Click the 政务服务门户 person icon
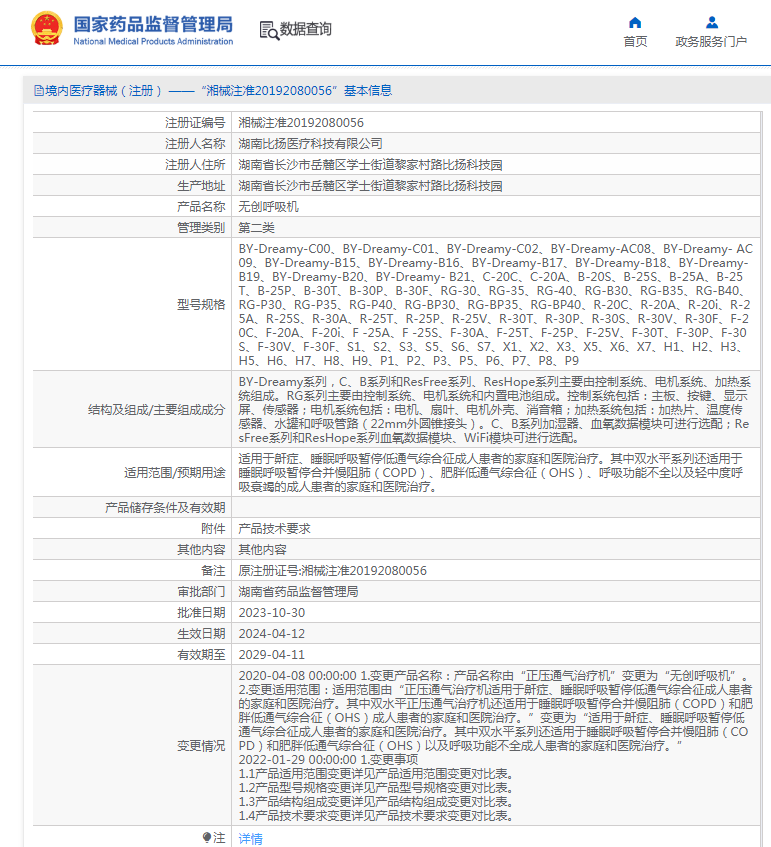The width and height of the screenshot is (771, 847). pyautogui.click(x=711, y=22)
